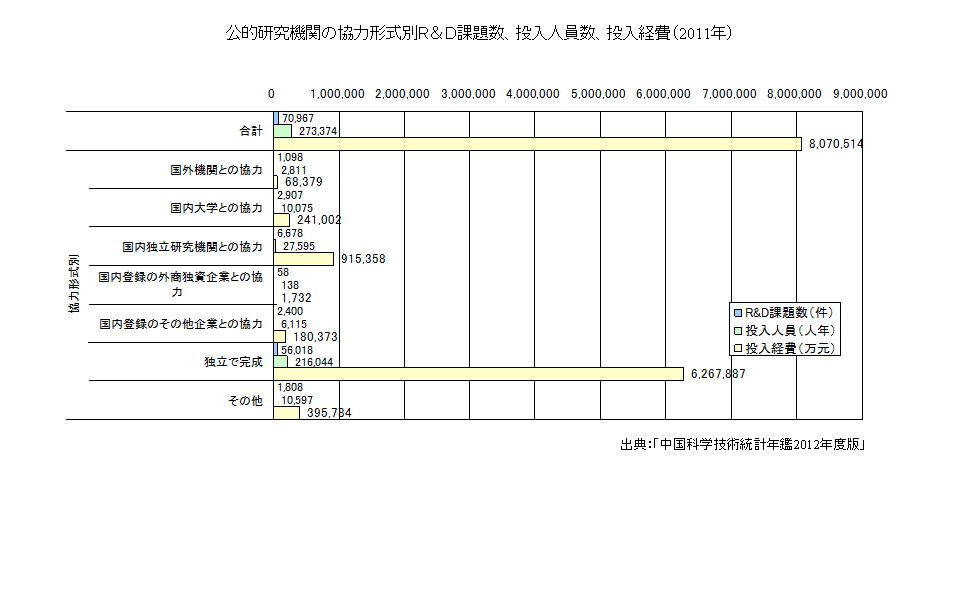The image size is (960, 600).
Task: Select the chart title text
Action: (x=480, y=33)
